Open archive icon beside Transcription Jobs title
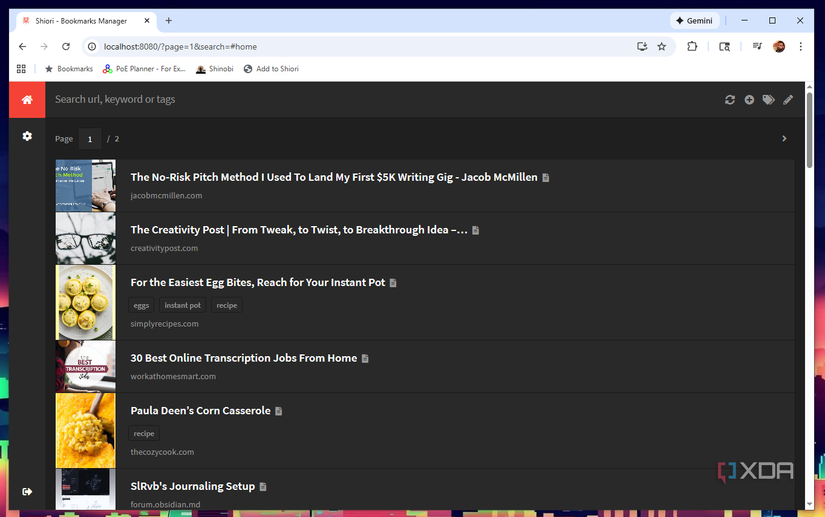The image size is (825, 517). click(x=365, y=359)
